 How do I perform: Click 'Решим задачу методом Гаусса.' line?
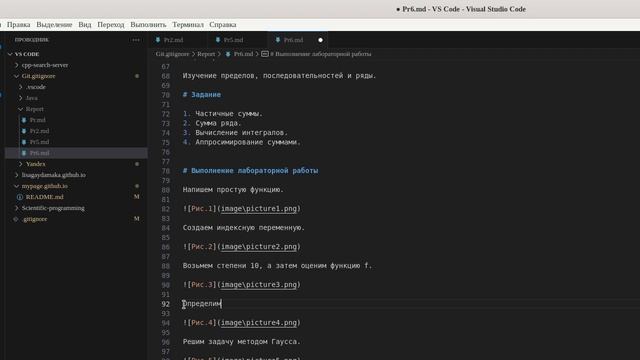pyautogui.click(x=241, y=342)
